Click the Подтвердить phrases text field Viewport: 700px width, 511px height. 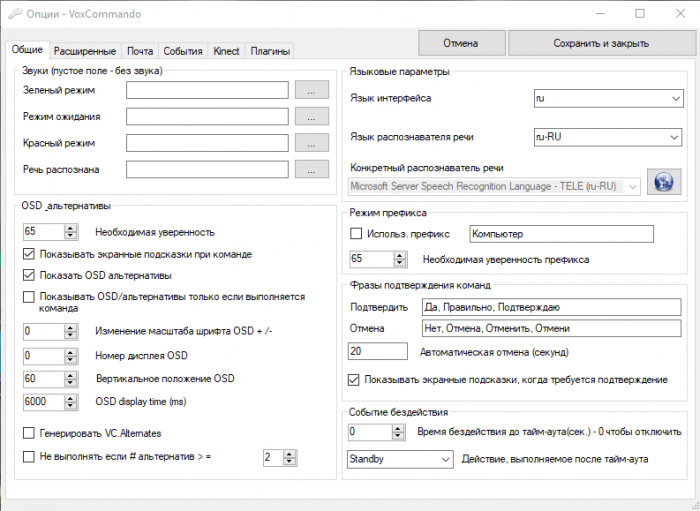click(549, 306)
